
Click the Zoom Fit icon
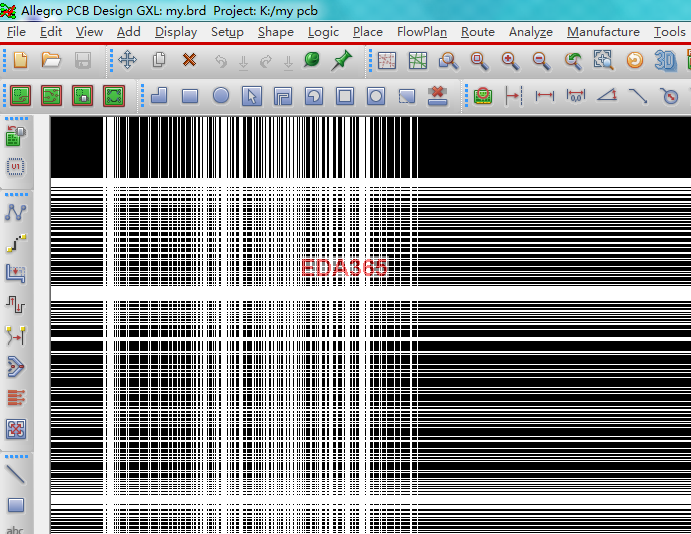479,60
